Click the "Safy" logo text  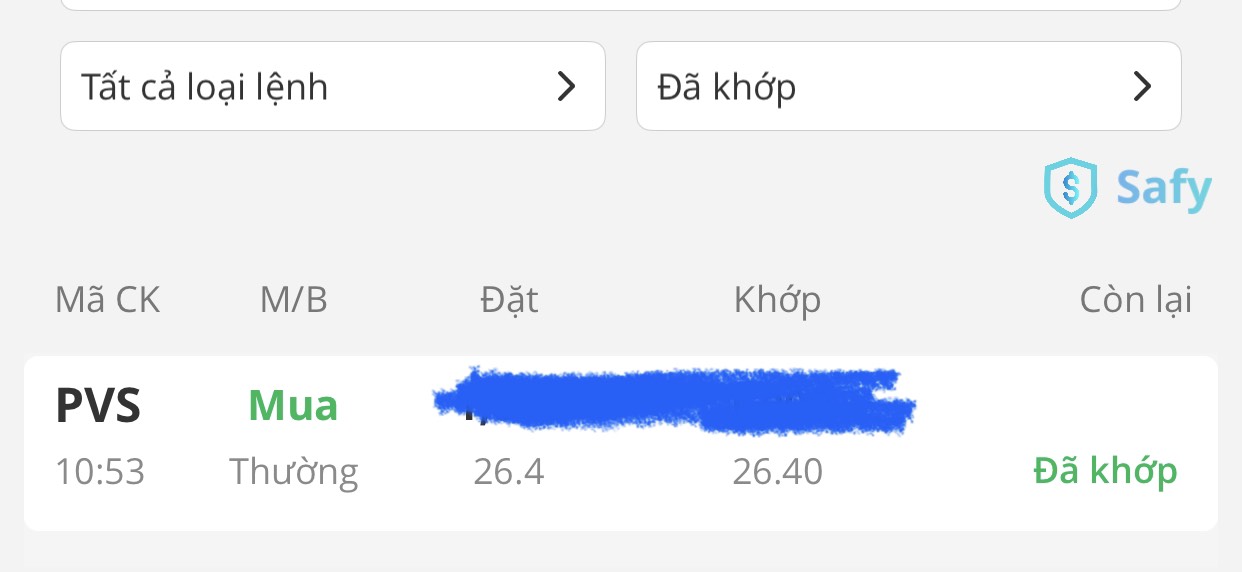[1164, 188]
